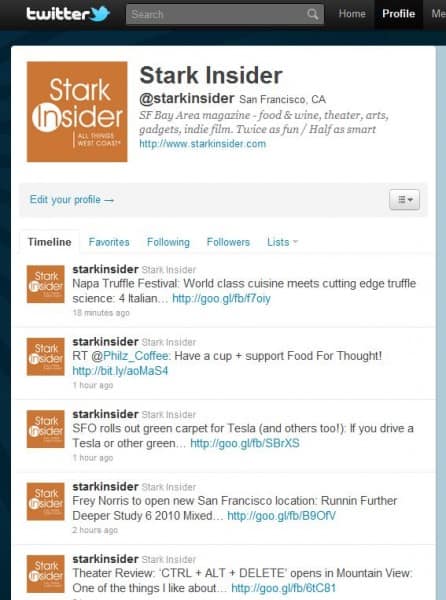Click Edit your profile link

pyautogui.click(x=72, y=199)
